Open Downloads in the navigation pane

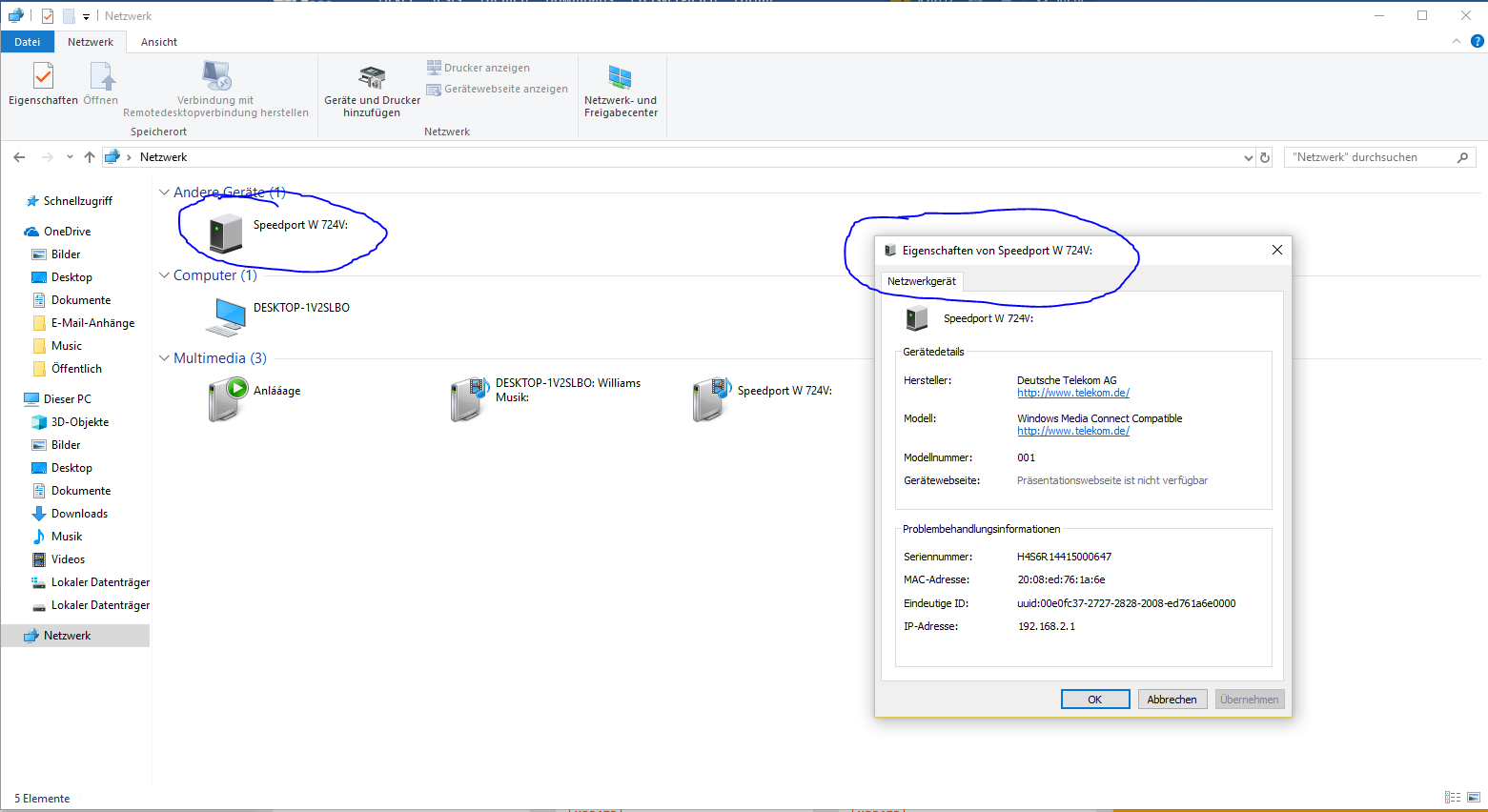click(79, 514)
